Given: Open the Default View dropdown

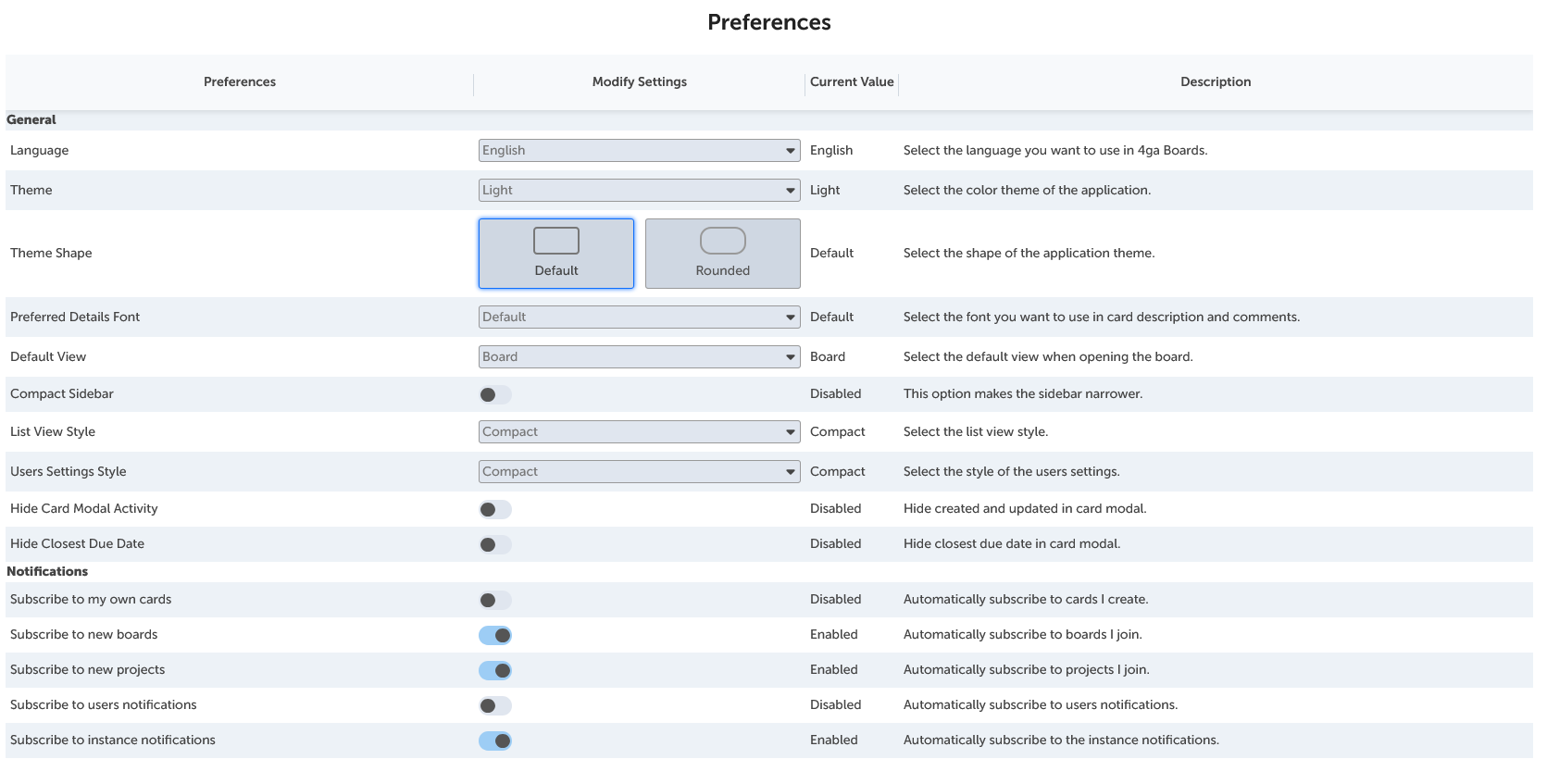Looking at the screenshot, I should coord(639,357).
